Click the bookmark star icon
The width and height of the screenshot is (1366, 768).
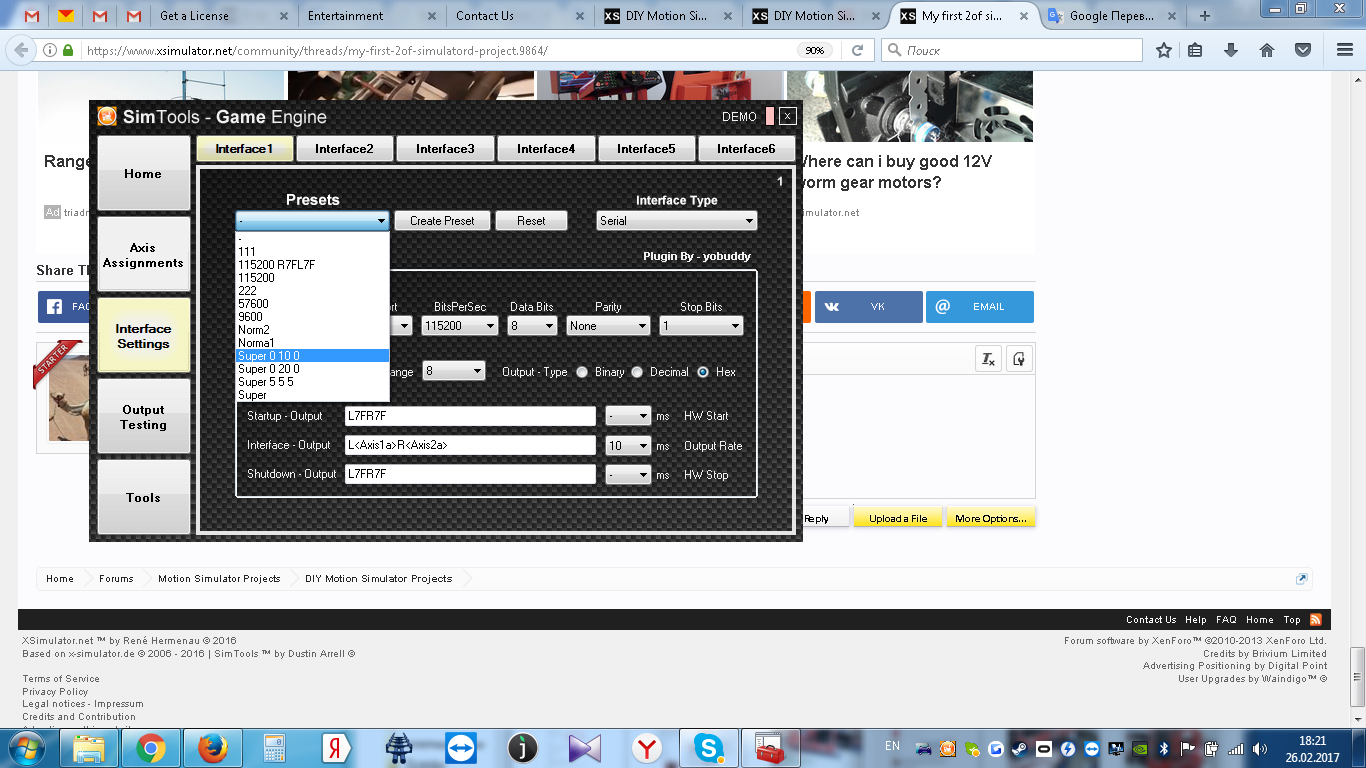click(1163, 50)
